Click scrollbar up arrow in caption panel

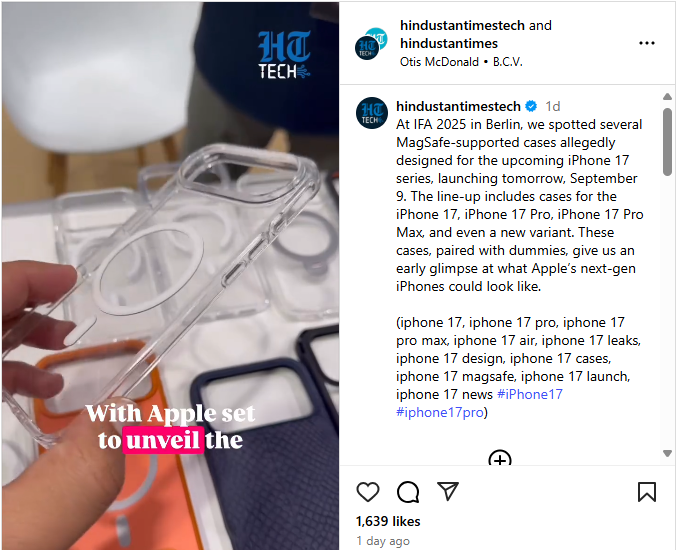pos(667,96)
